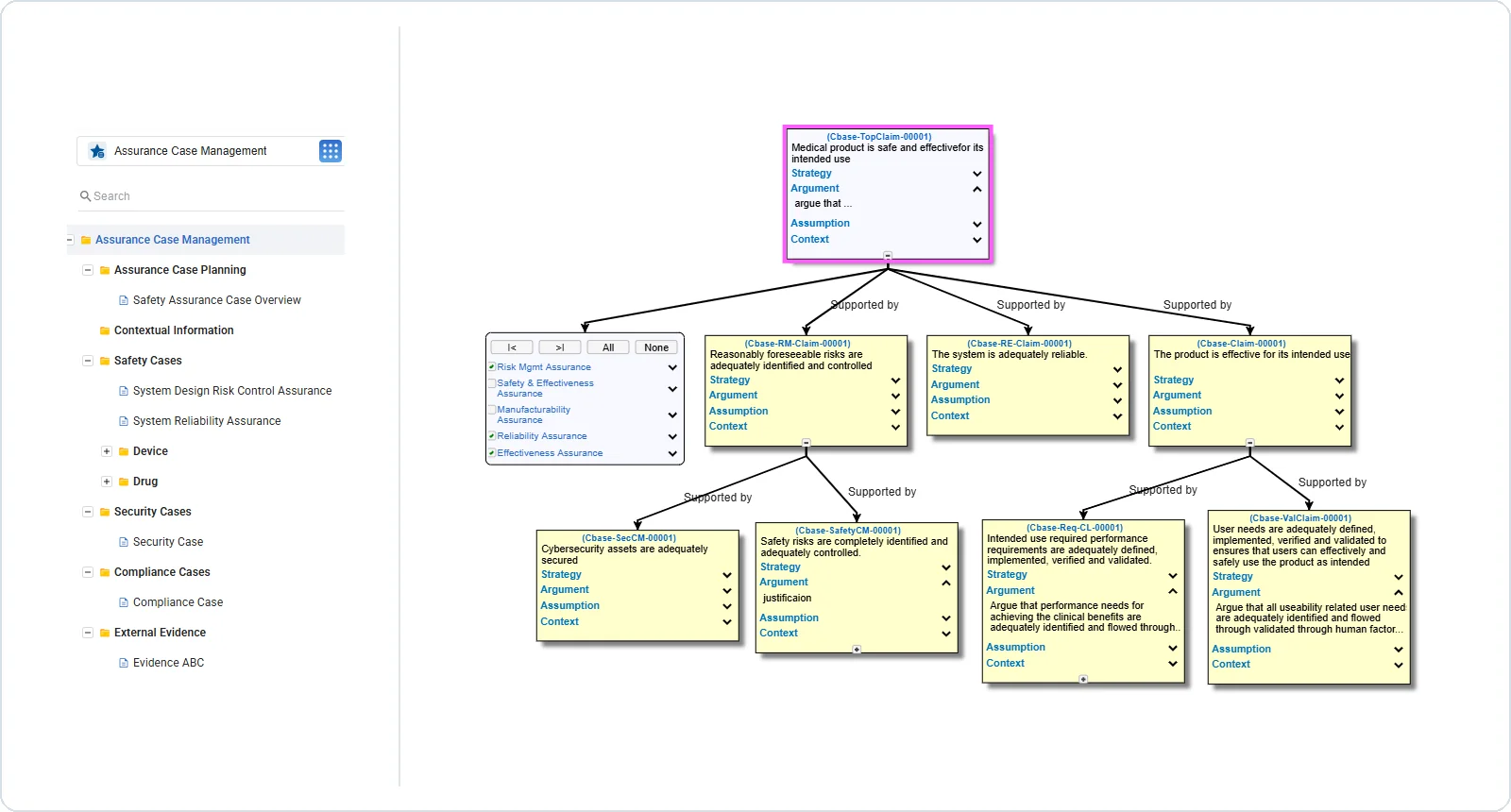Image resolution: width=1511 pixels, height=812 pixels.
Task: Expand the Risk Mgmt Assurance chevron
Action: [672, 368]
